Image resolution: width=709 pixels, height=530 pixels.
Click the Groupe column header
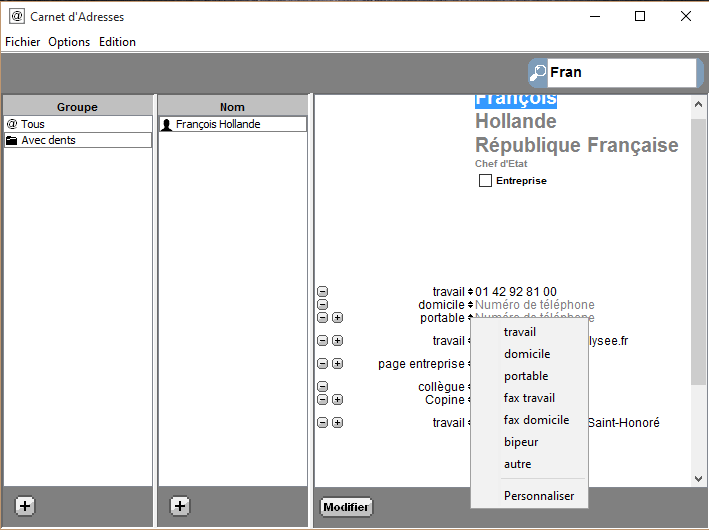pyautogui.click(x=78, y=107)
